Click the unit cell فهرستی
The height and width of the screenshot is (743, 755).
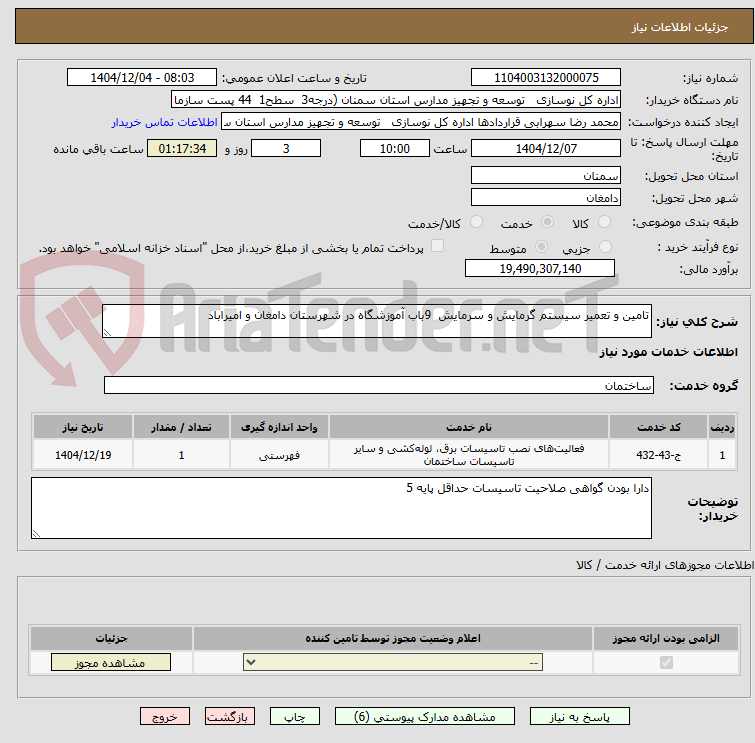point(279,455)
